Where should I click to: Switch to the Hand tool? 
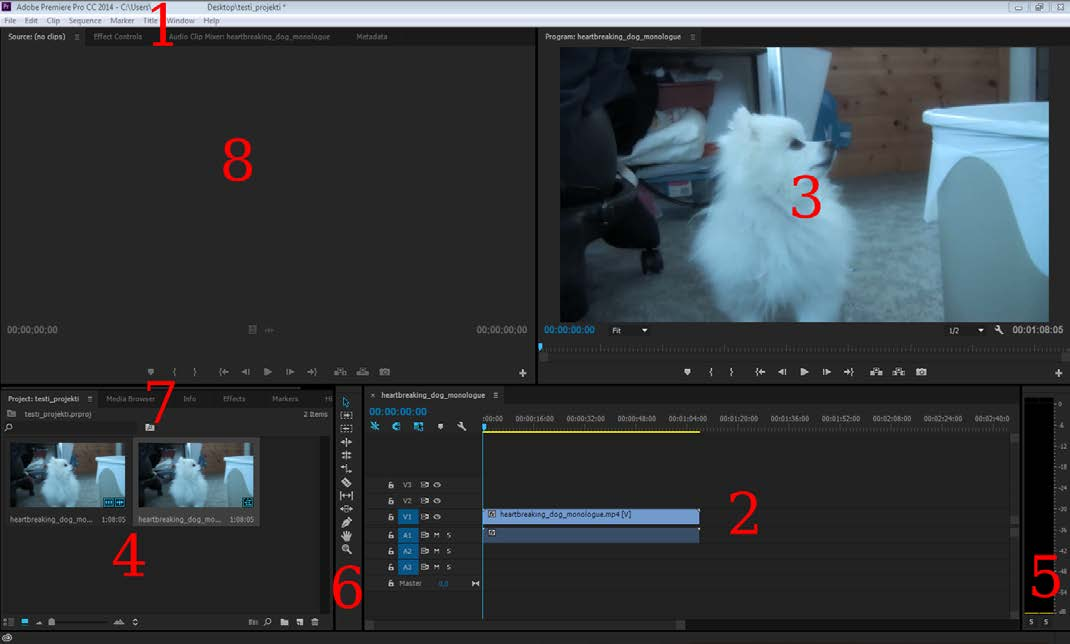coord(346,536)
